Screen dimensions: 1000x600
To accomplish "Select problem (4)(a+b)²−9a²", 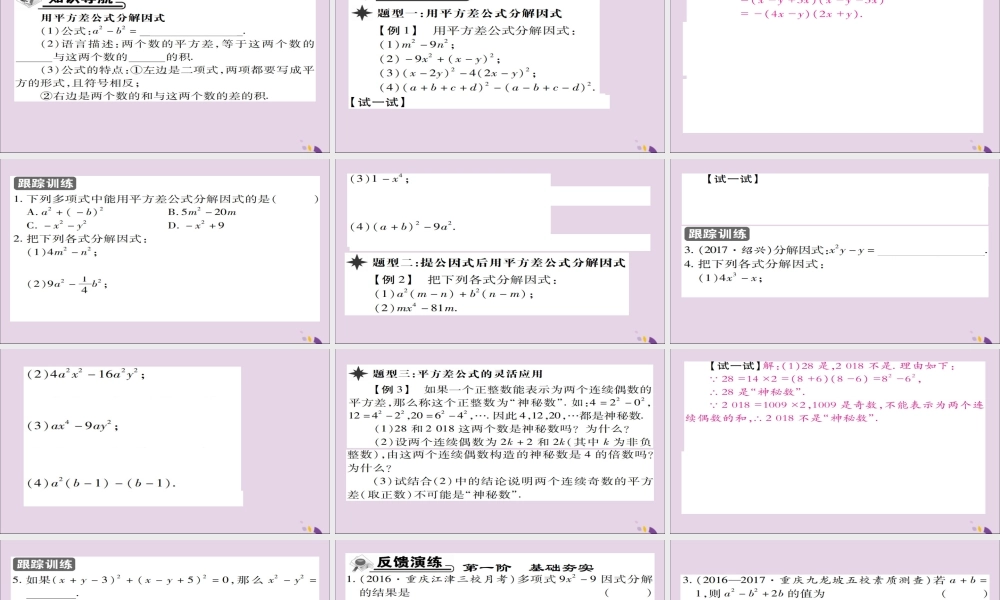I will (402, 226).
